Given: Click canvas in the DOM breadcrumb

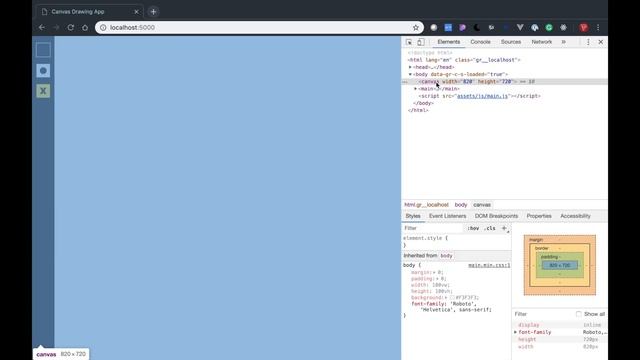Looking at the screenshot, I should [482, 205].
